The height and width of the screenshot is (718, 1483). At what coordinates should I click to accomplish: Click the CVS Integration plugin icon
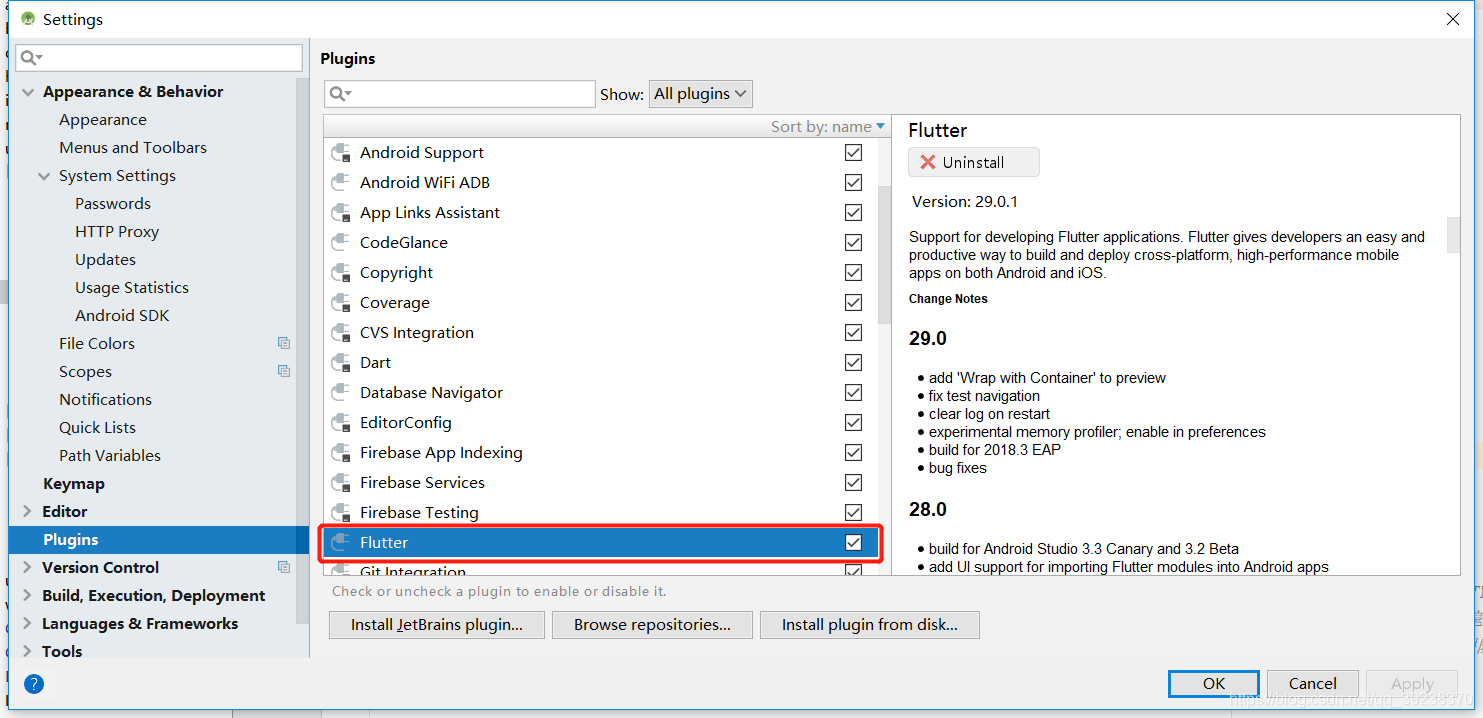click(x=341, y=333)
